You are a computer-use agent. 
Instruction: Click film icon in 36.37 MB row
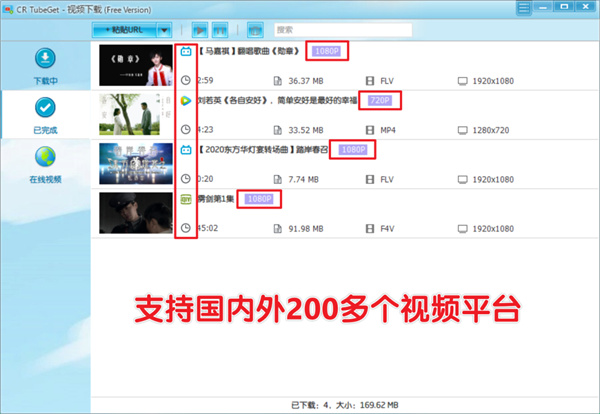coord(370,81)
